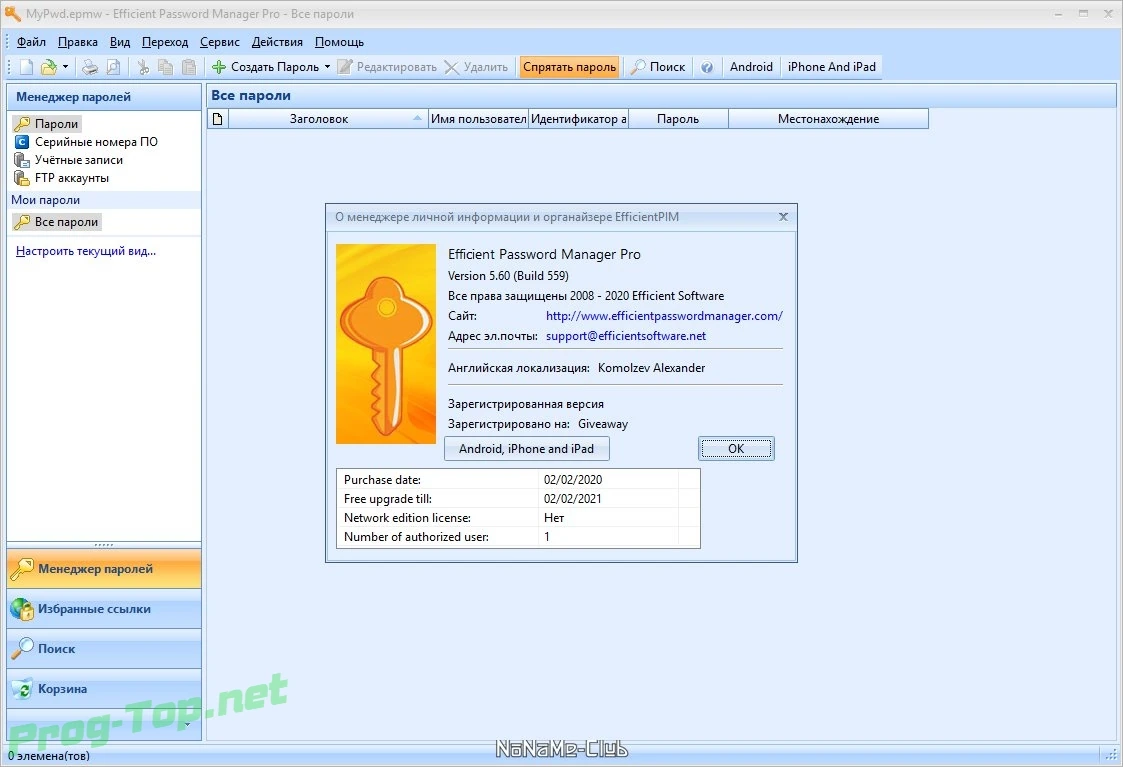Click the orange key logo image
The width and height of the screenshot is (1123, 767).
click(x=386, y=344)
